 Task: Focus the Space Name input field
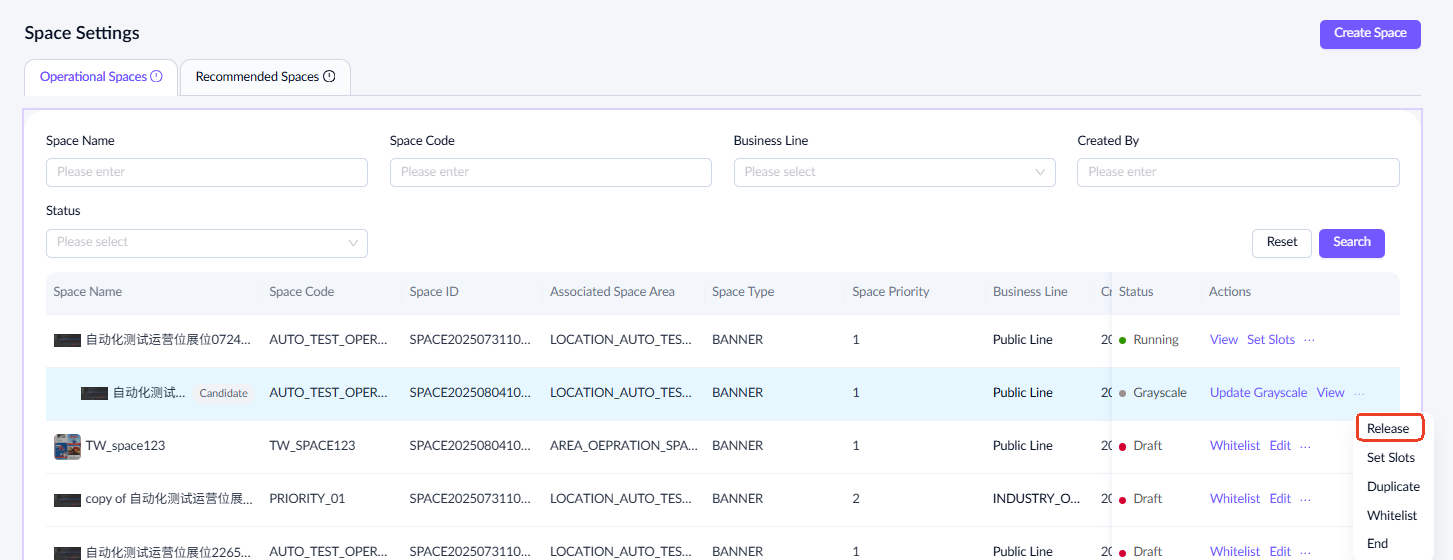[207, 172]
